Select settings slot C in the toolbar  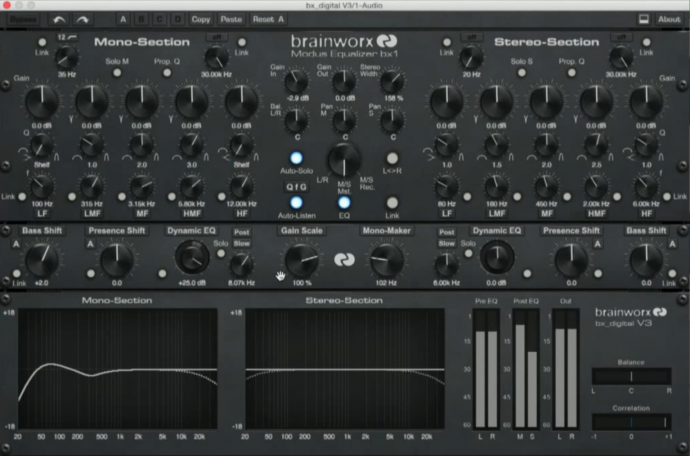point(159,19)
